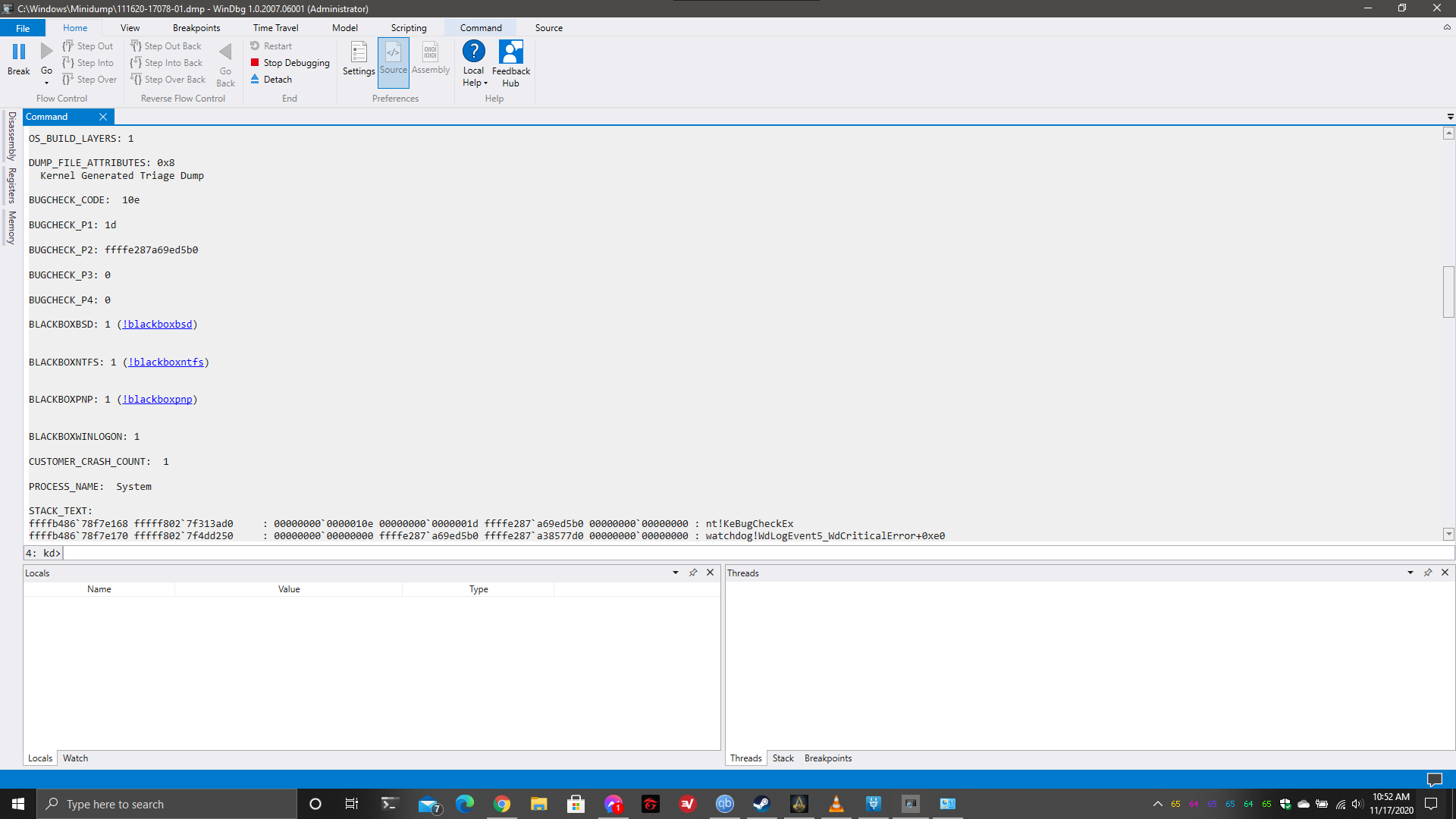Switch to the Source ribbon tab
Screen dimensions: 1456x819
pyautogui.click(x=549, y=28)
